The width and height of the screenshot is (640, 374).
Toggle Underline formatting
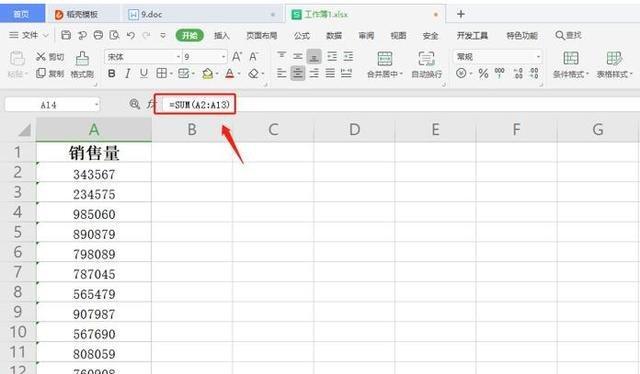tap(144, 73)
